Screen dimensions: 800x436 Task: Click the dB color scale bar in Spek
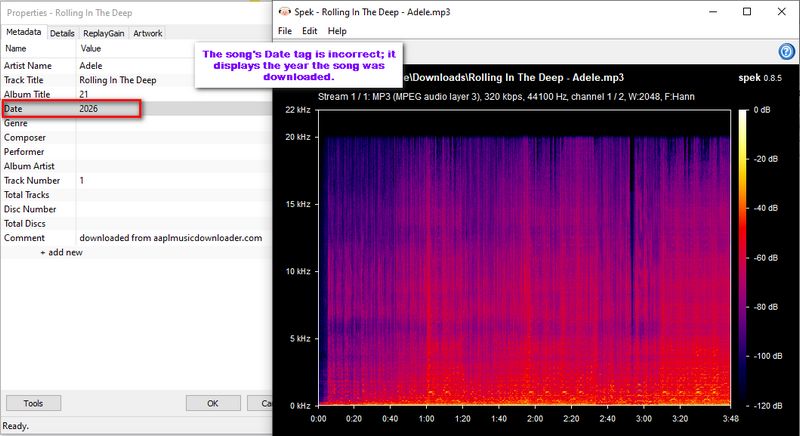[742, 258]
